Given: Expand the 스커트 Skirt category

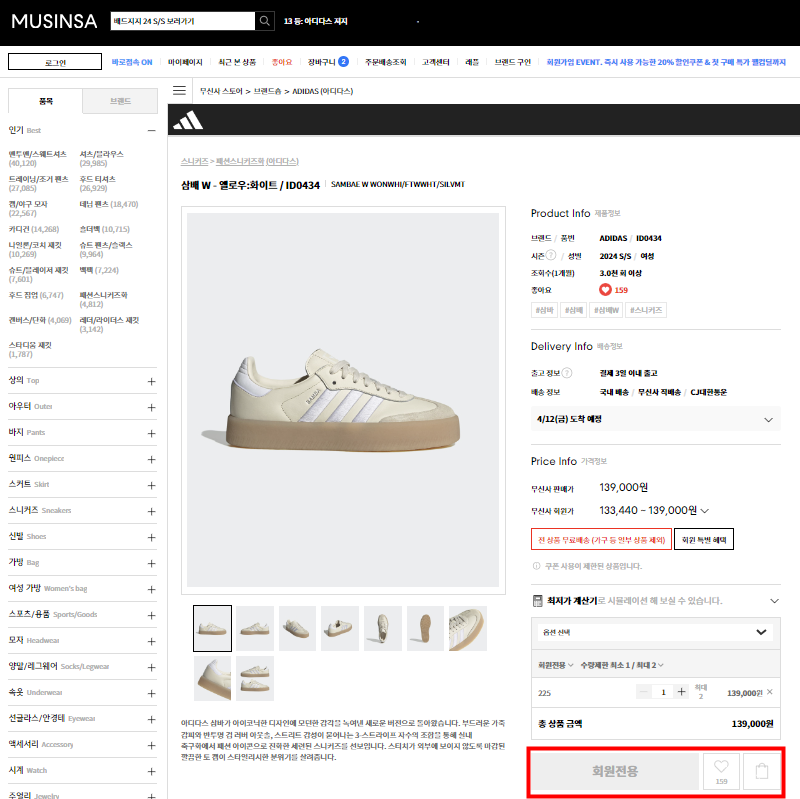Looking at the screenshot, I should 152,486.
